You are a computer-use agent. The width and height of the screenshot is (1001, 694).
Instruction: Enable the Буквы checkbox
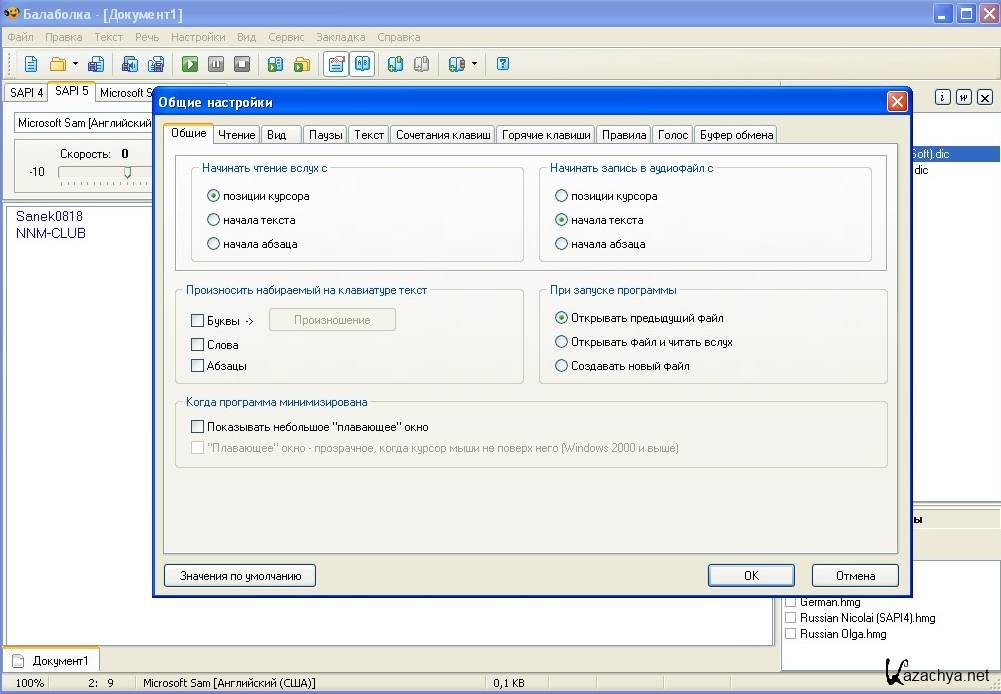pos(197,321)
